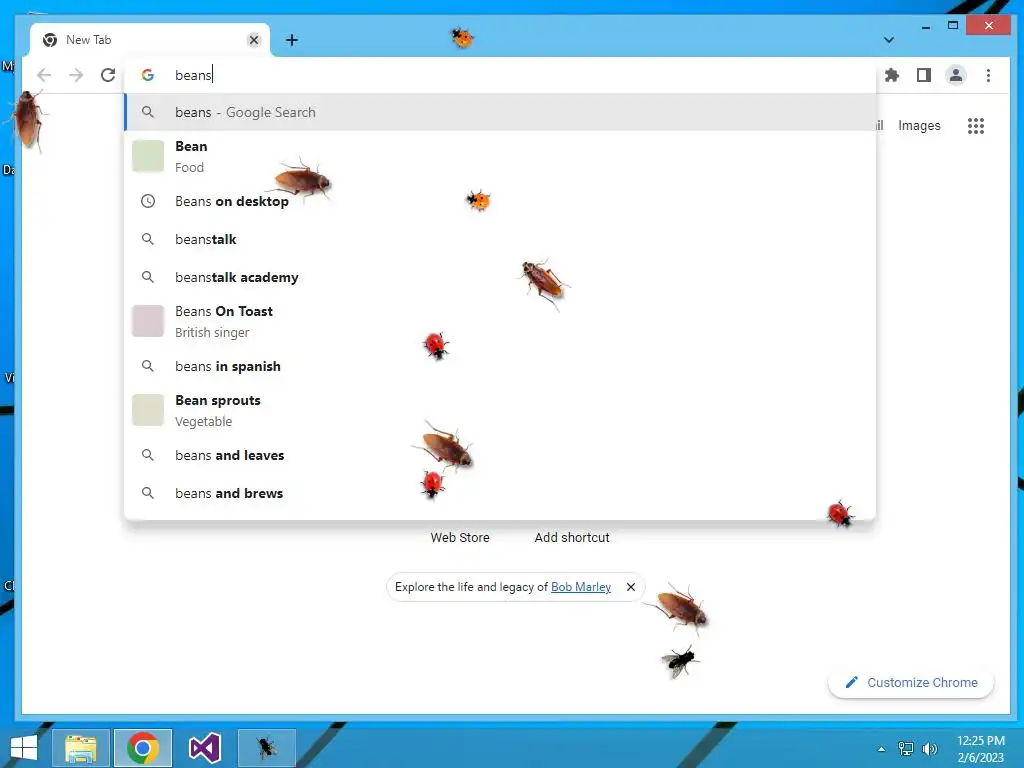Close the New Tab tab

[x=254, y=40]
